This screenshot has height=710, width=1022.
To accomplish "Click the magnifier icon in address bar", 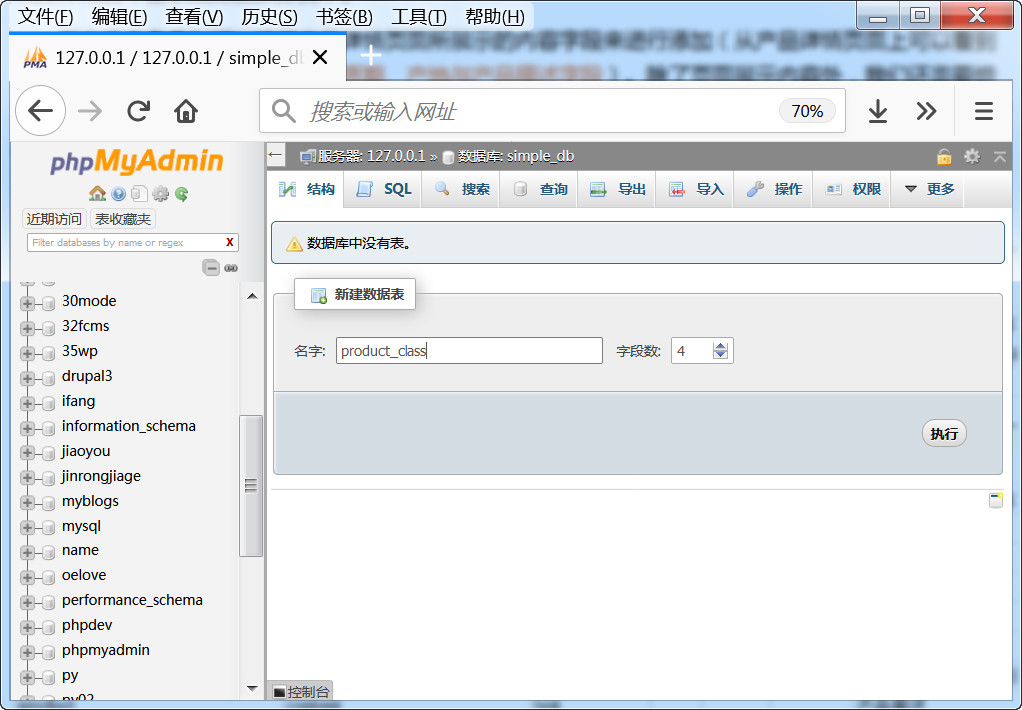I will (x=284, y=111).
